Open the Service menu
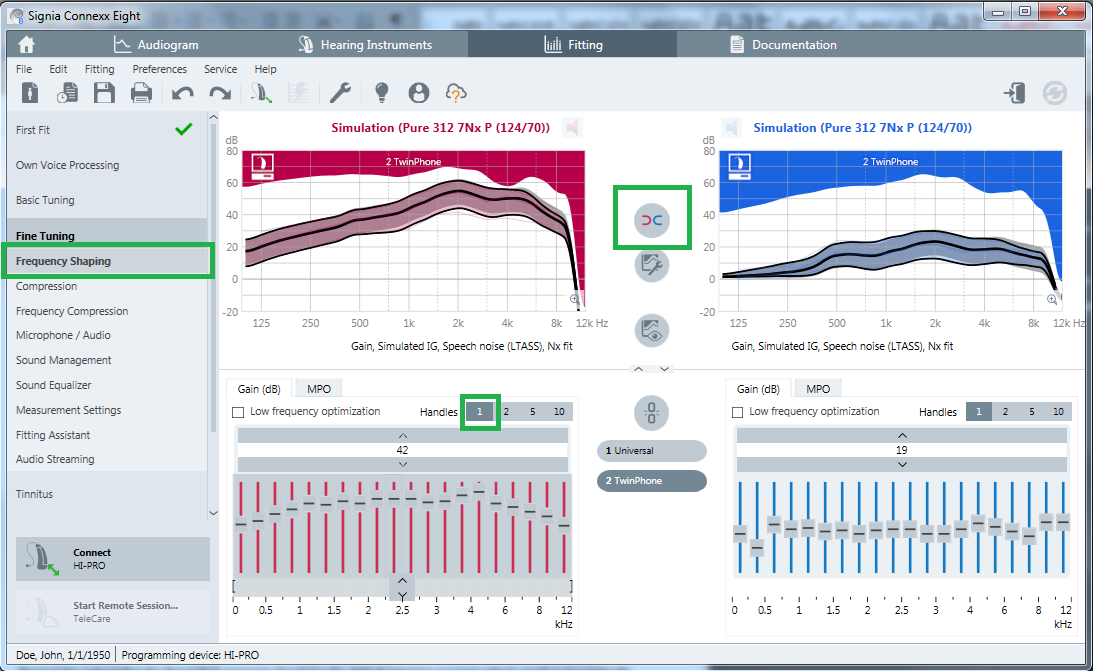This screenshot has width=1093, height=671. [x=220, y=69]
